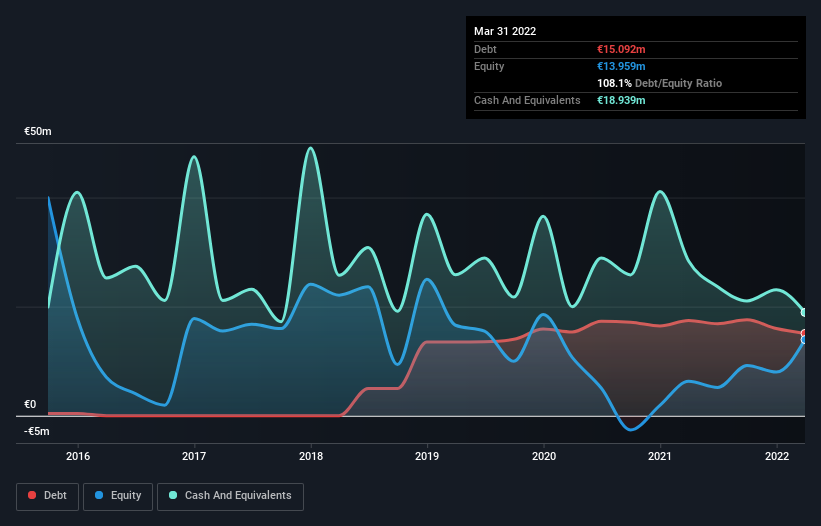
Task: Click the Debt label in tooltip
Action: [x=485, y=49]
